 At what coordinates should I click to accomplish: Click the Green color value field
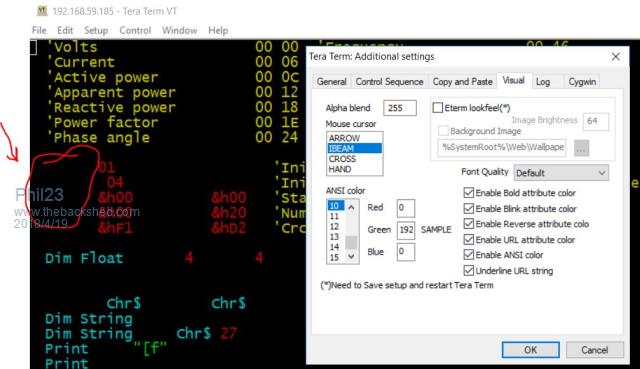point(406,230)
